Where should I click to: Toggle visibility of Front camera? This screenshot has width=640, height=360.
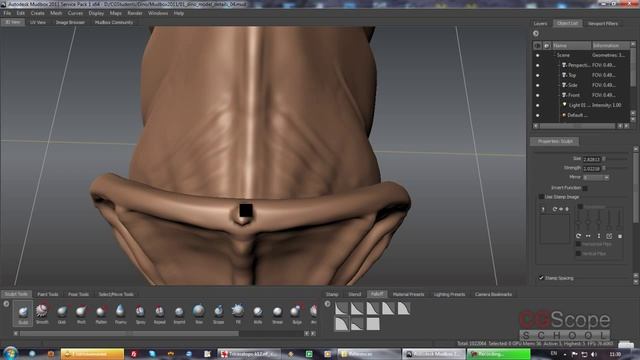(x=538, y=95)
